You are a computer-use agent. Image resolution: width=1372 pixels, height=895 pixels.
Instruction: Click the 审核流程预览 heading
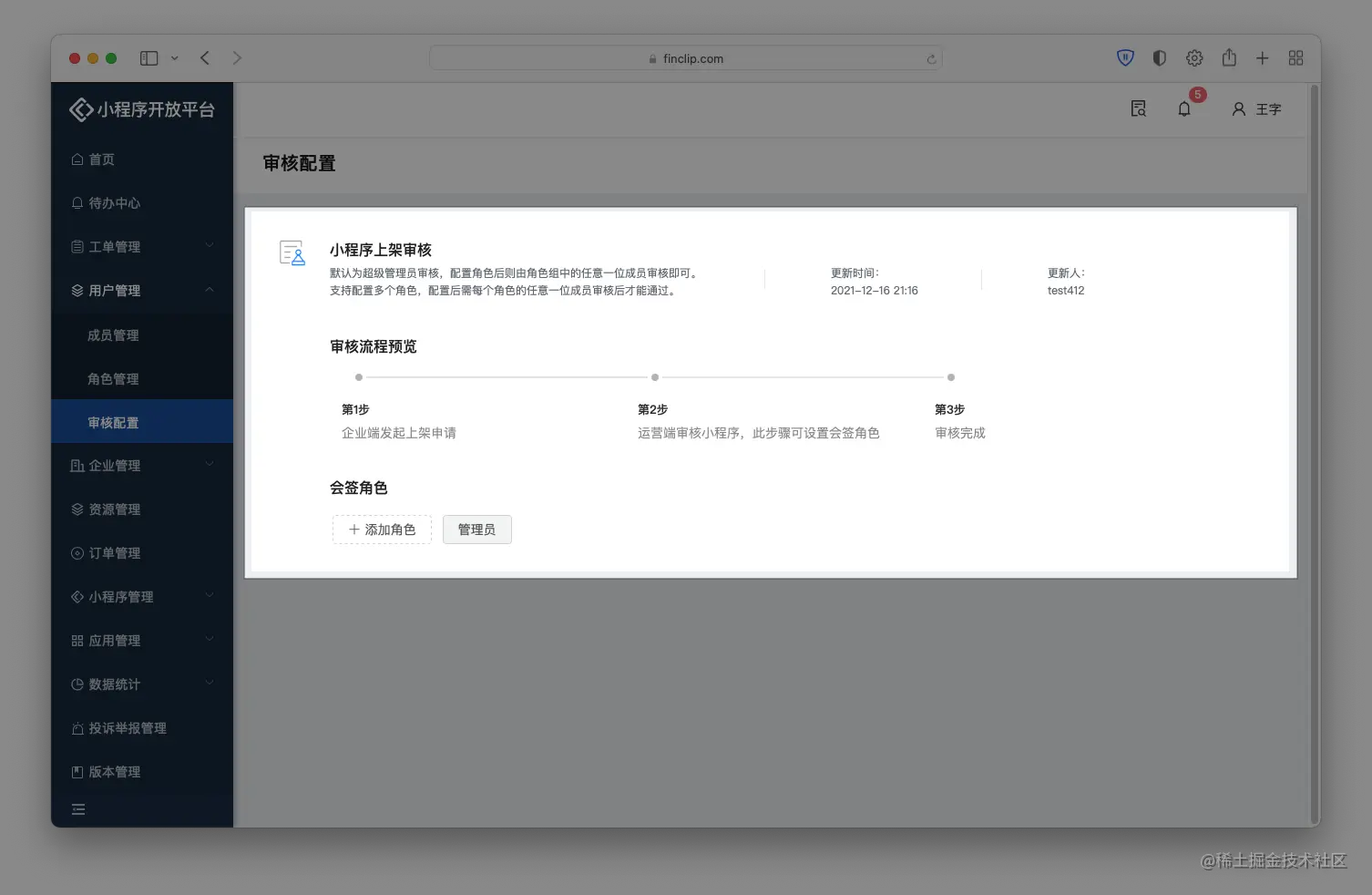pos(374,346)
